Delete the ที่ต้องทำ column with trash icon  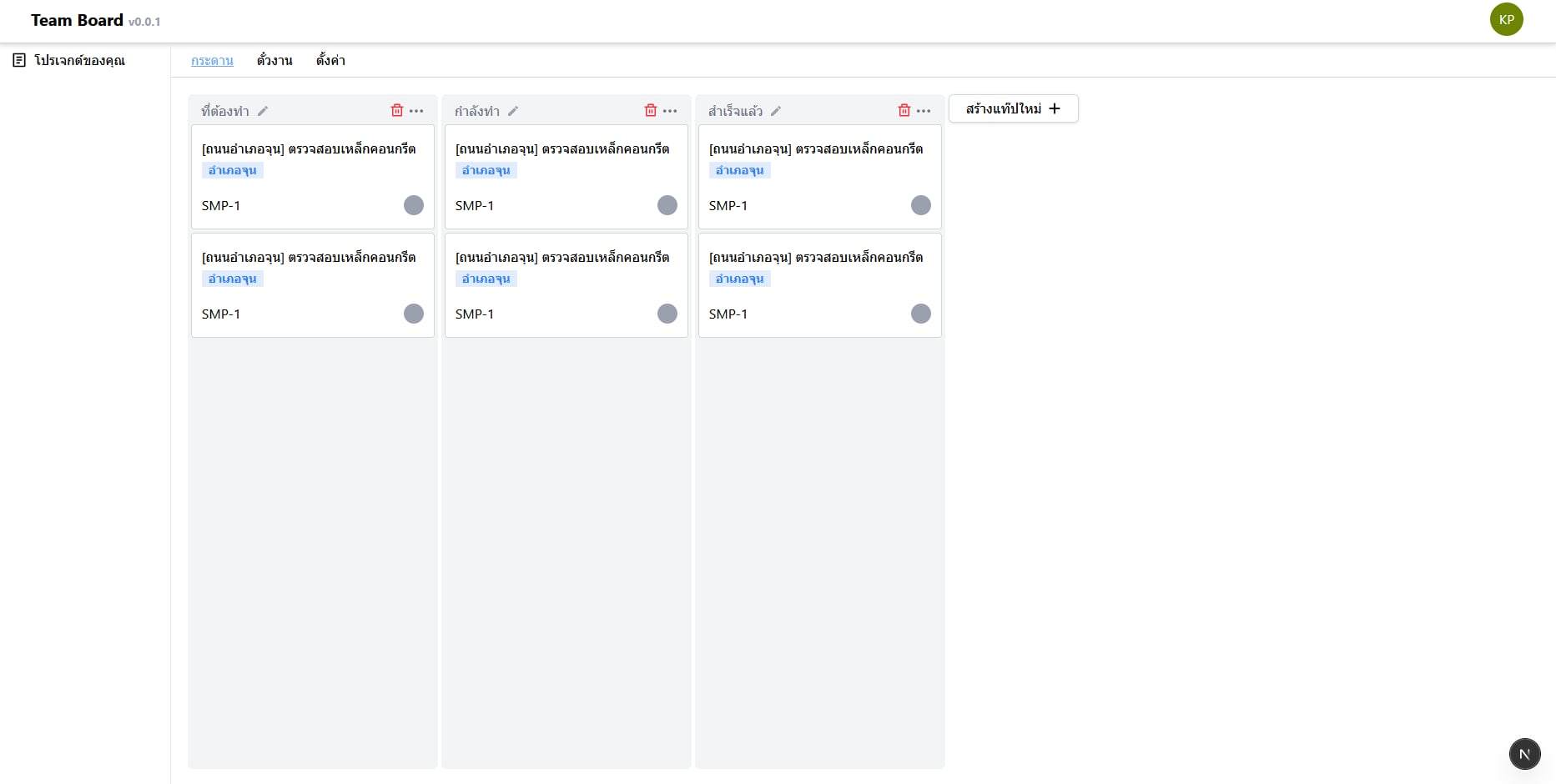pos(397,110)
